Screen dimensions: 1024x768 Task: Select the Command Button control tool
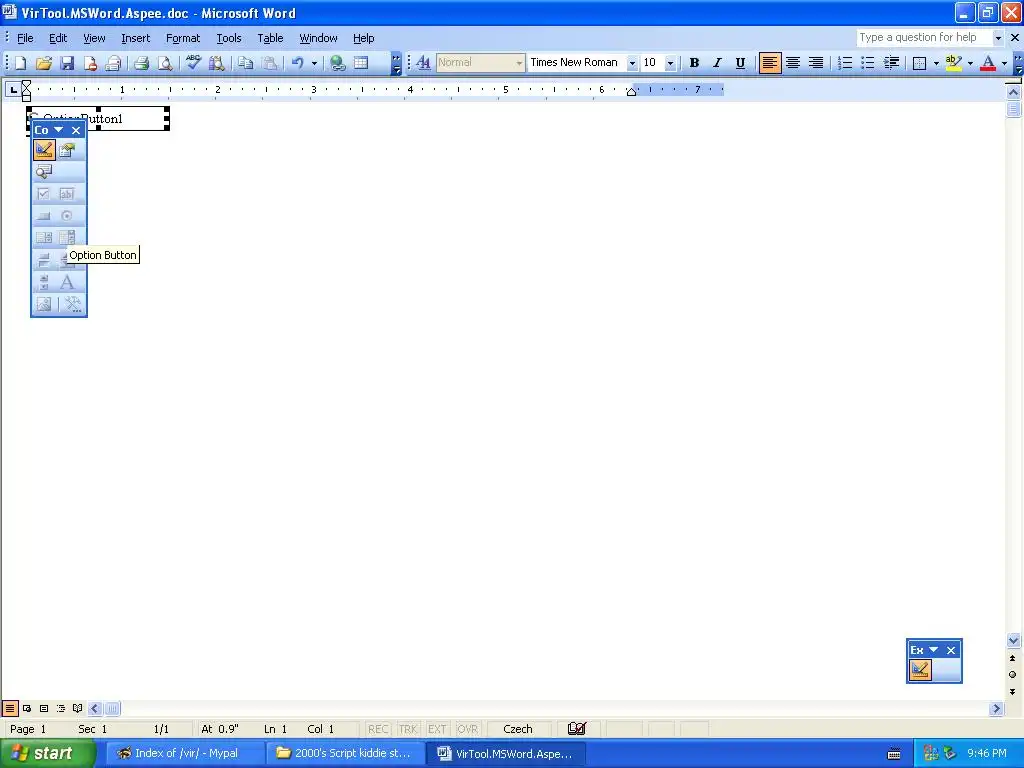(44, 216)
